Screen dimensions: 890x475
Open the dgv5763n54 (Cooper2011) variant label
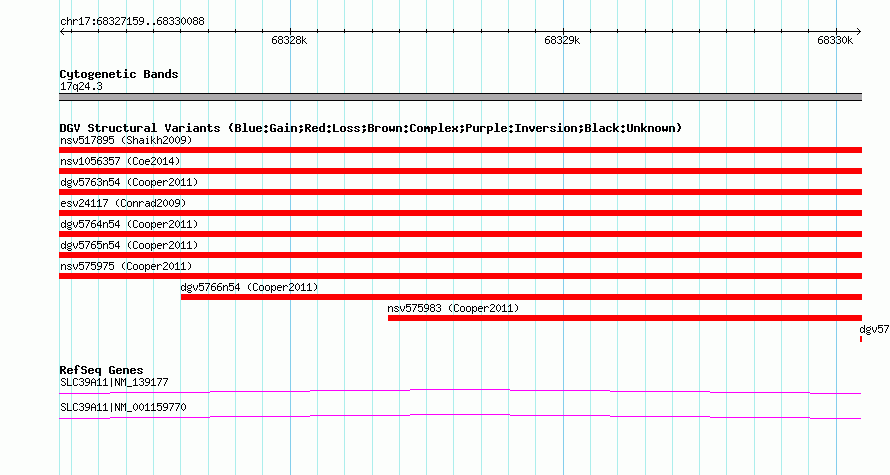129,182
